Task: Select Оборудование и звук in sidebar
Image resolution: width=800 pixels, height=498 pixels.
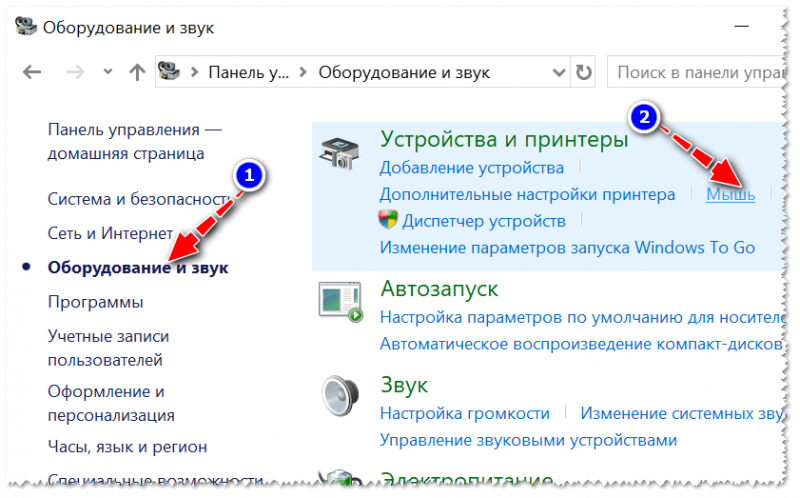Action: pos(138,267)
